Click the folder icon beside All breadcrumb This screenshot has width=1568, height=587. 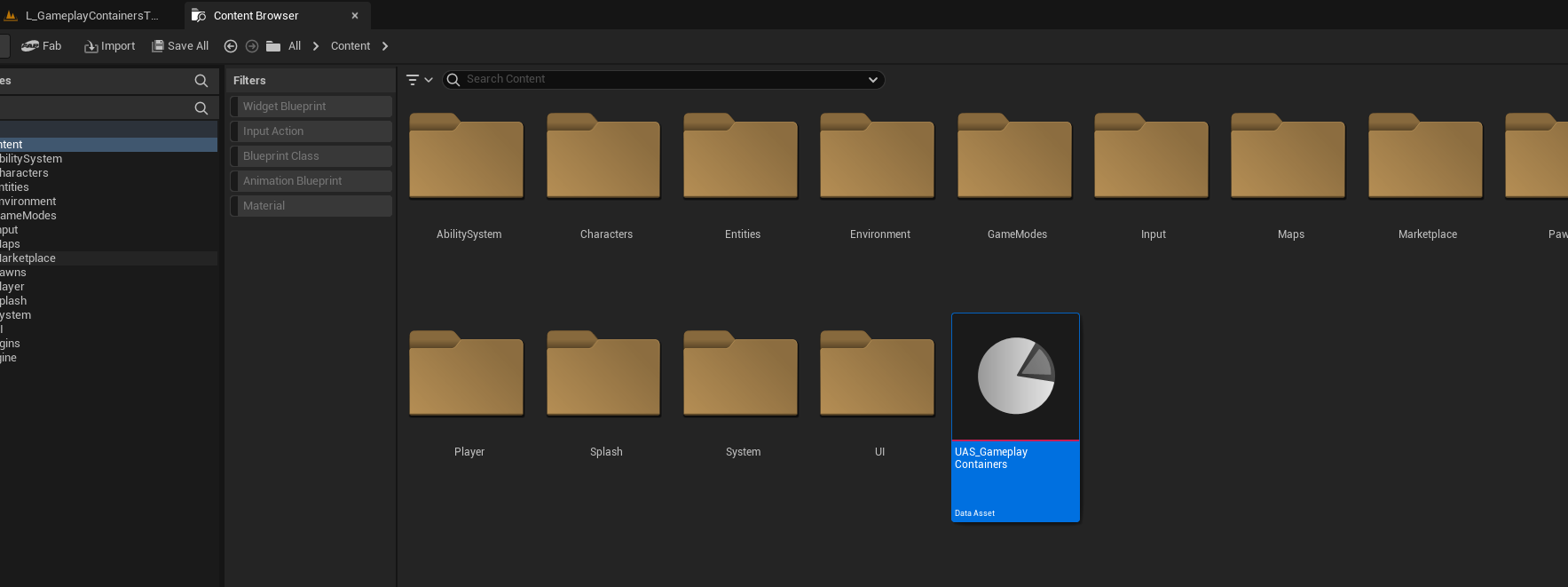tap(273, 46)
